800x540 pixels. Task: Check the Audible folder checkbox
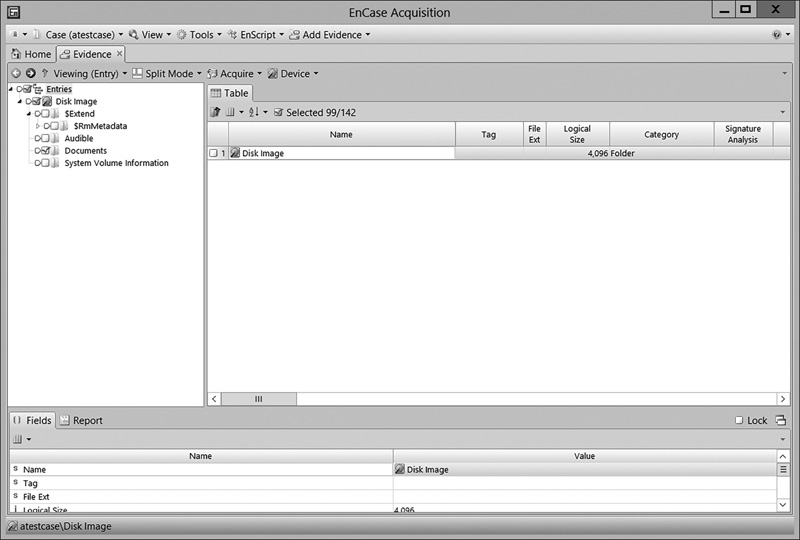(x=45, y=138)
